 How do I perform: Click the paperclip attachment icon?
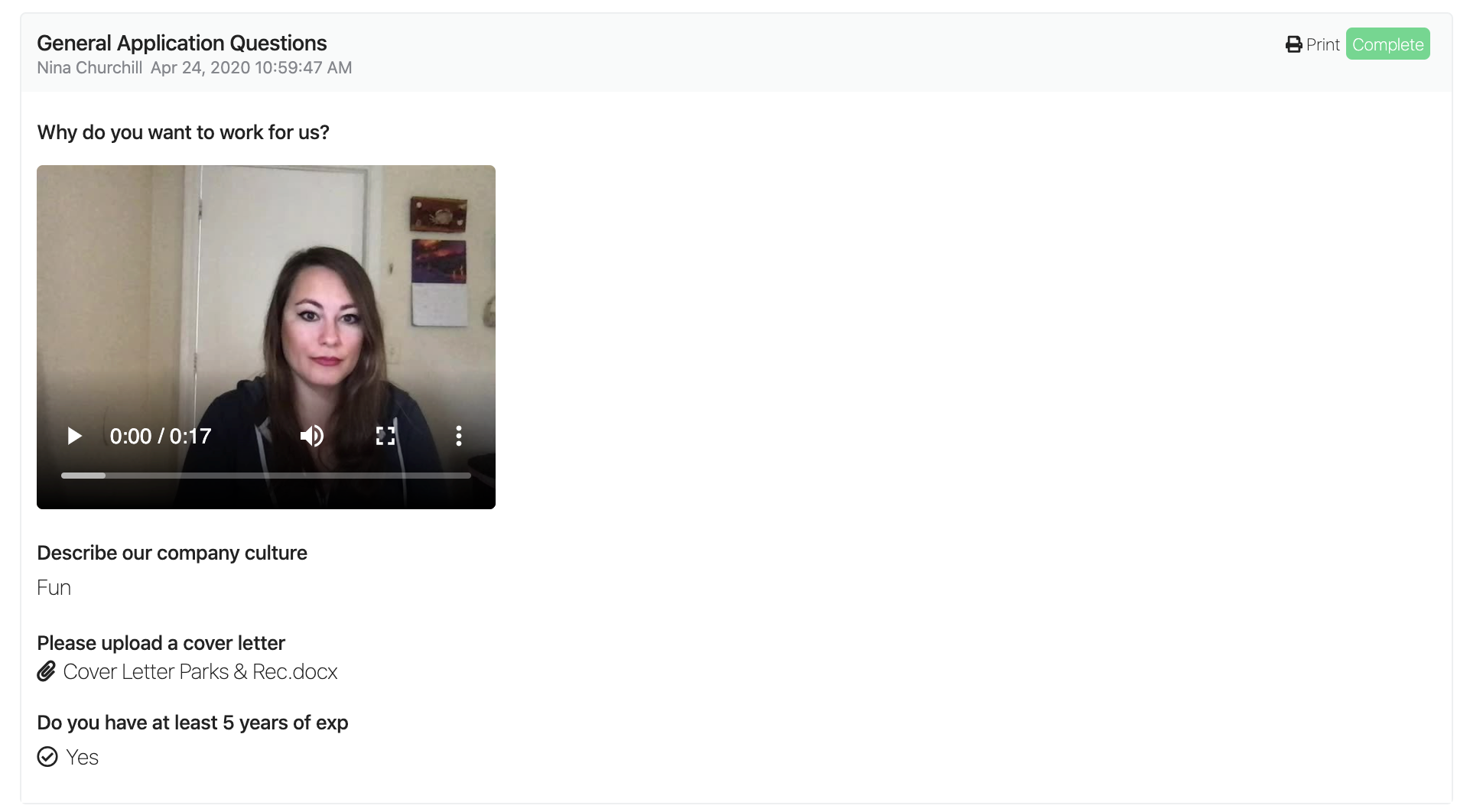pyautogui.click(x=47, y=671)
